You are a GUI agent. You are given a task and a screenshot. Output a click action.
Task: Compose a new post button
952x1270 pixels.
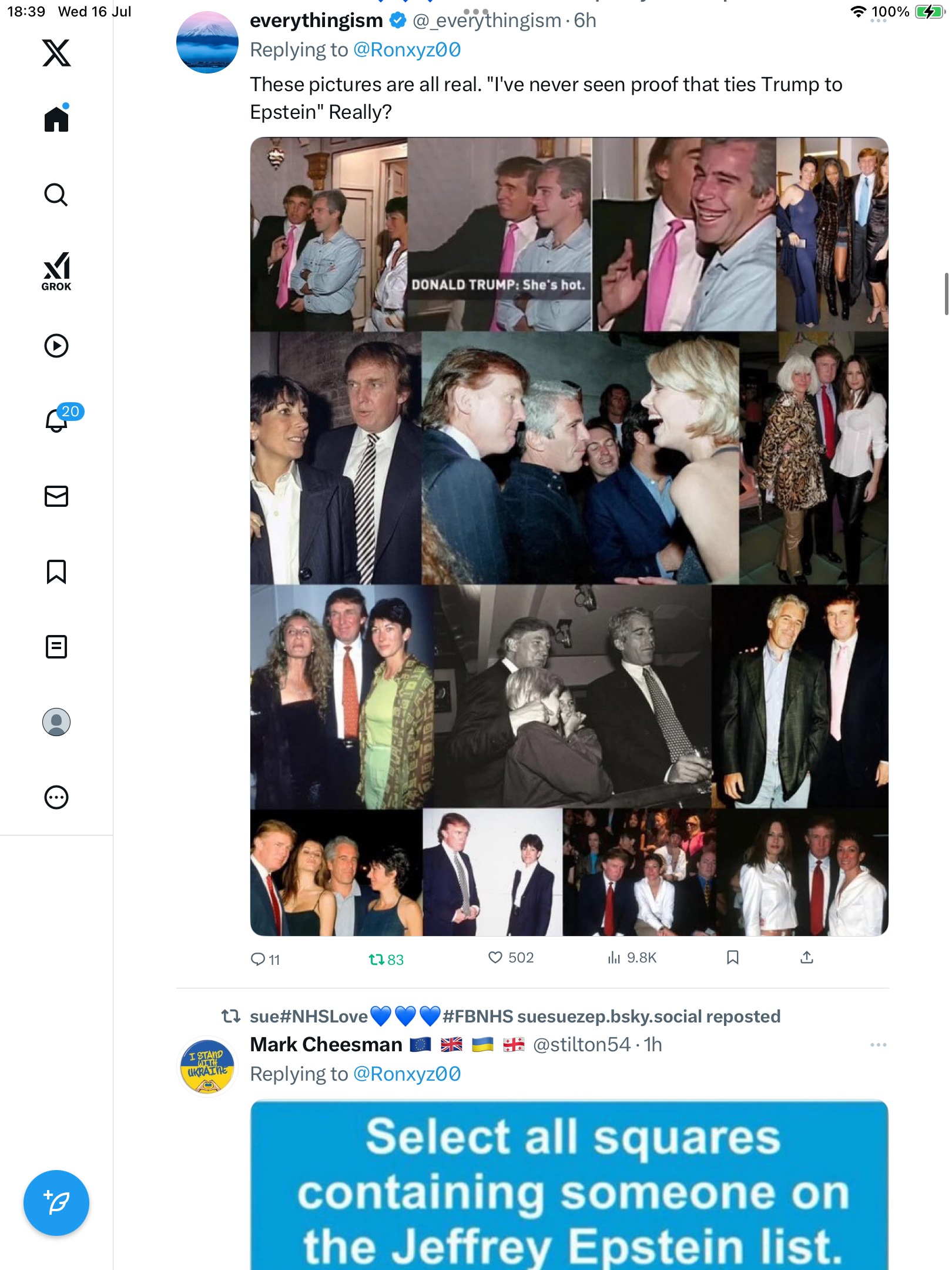(x=56, y=1203)
